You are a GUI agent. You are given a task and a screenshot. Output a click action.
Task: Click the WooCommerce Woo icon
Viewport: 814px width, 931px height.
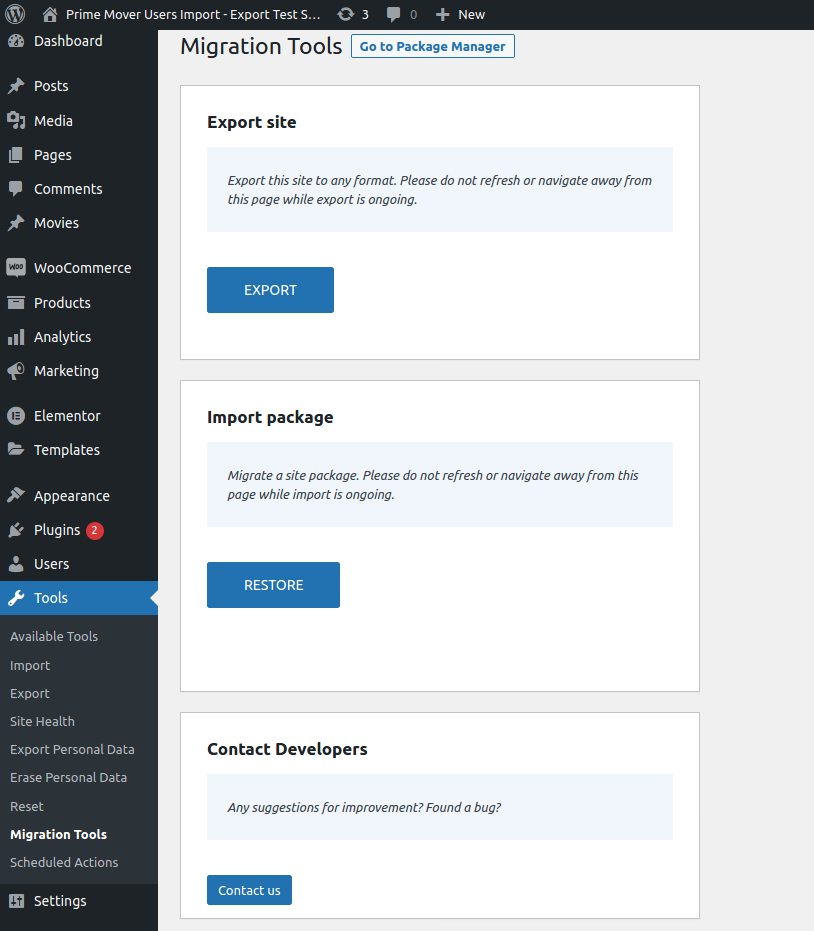(16, 267)
